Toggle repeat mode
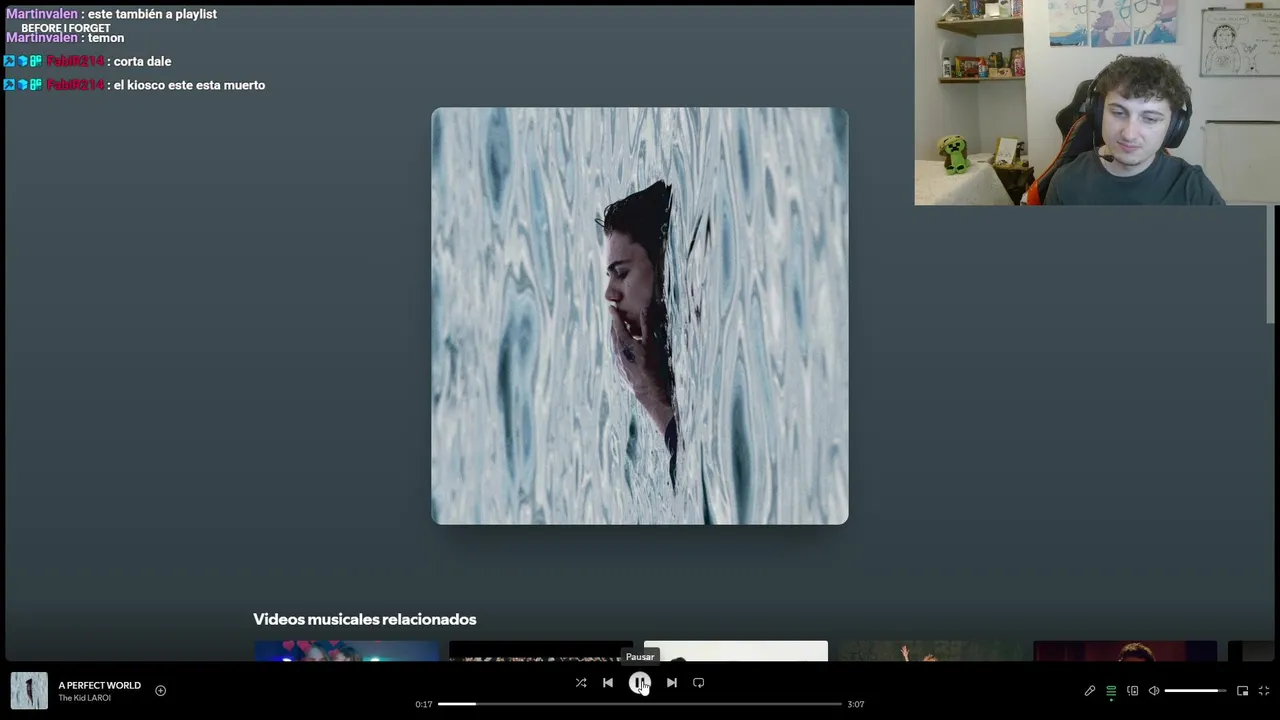 tap(699, 683)
